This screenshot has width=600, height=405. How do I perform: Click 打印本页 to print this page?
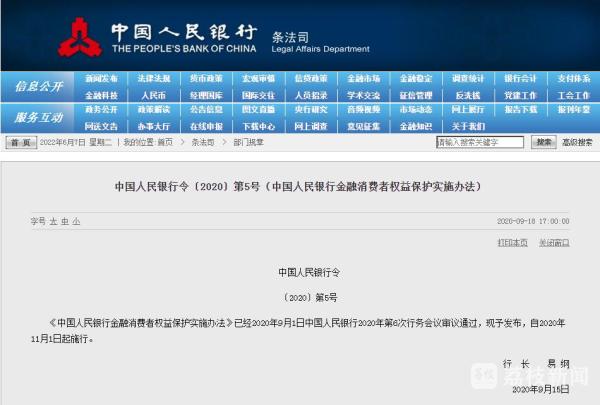tap(512, 243)
